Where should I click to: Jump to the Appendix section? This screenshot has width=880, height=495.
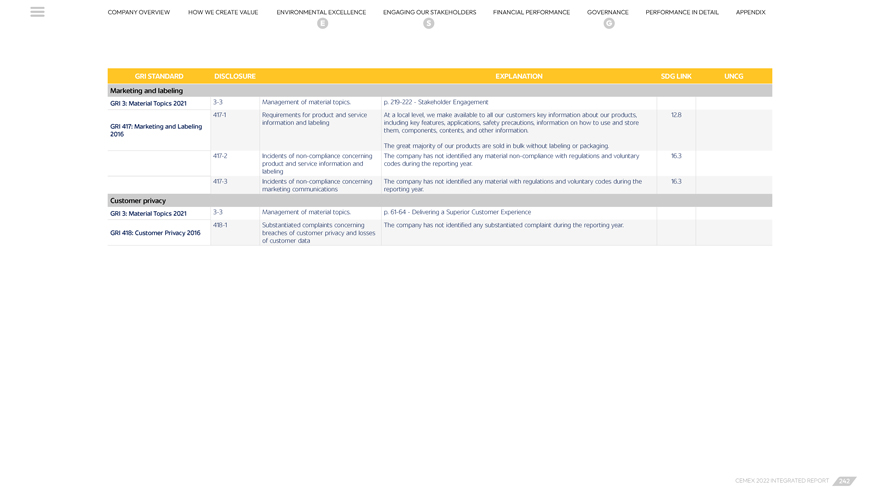tap(750, 12)
